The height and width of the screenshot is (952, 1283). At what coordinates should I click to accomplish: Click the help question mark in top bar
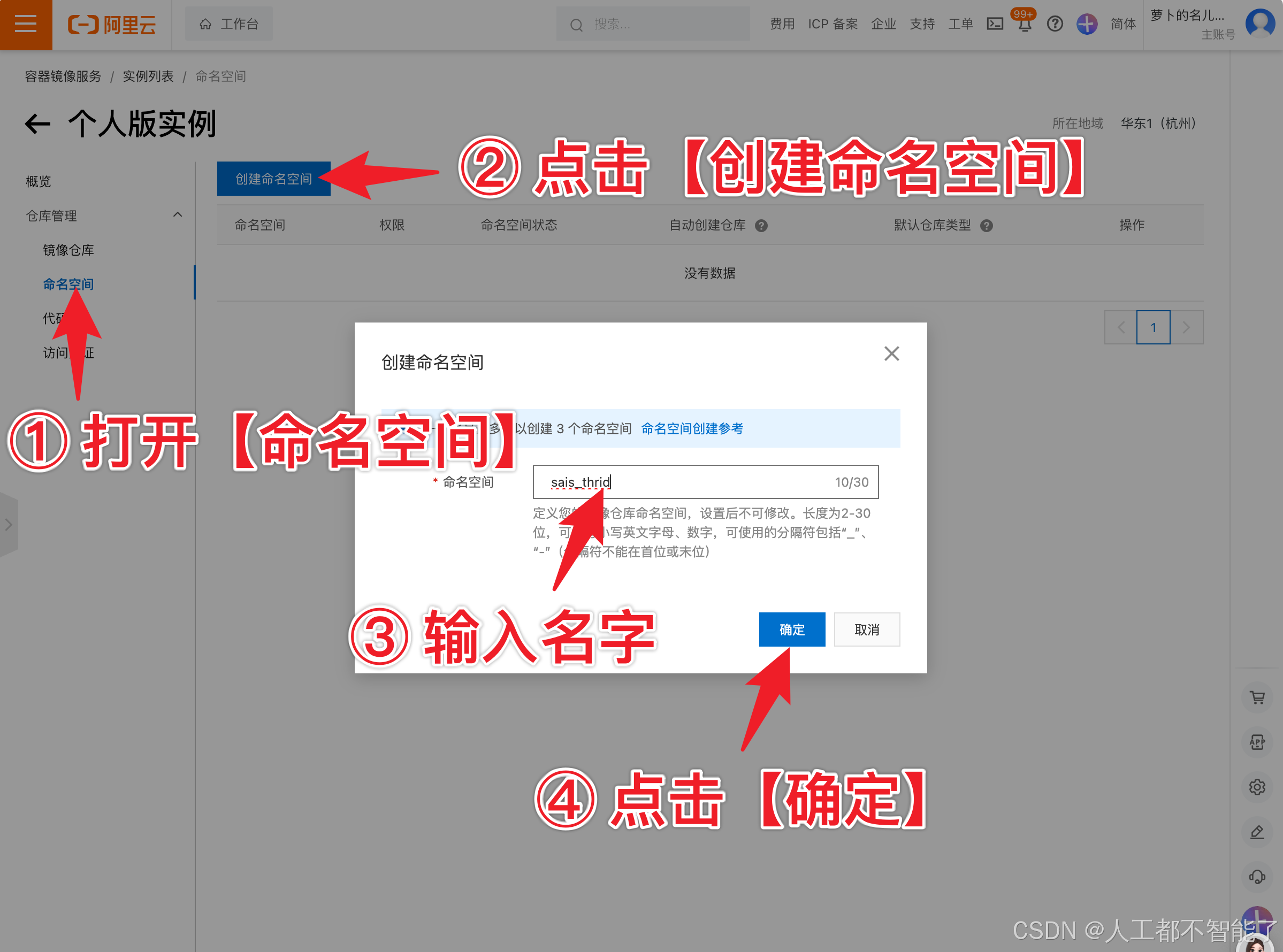click(x=1055, y=24)
